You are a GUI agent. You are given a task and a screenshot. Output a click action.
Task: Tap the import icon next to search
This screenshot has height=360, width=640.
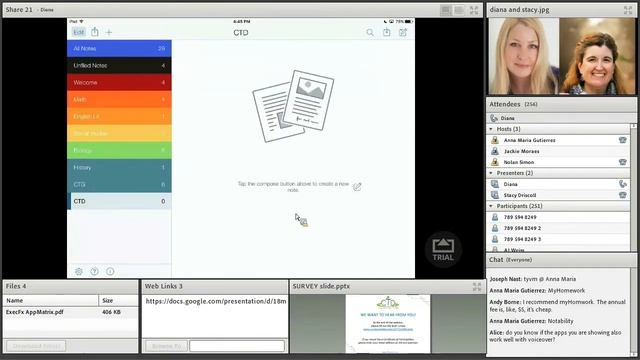pos(387,32)
